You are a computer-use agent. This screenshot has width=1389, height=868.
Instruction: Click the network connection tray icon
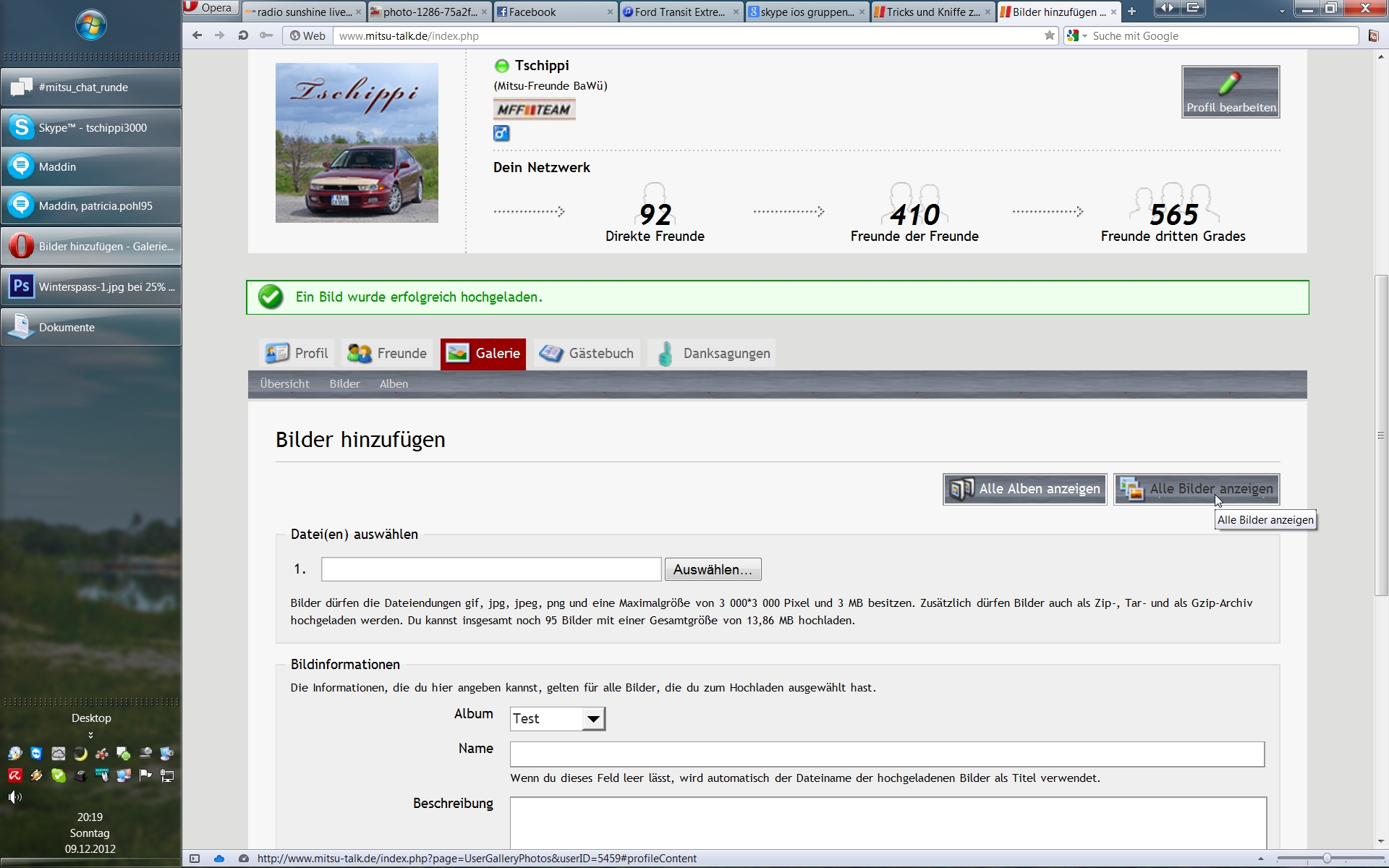pos(166,775)
